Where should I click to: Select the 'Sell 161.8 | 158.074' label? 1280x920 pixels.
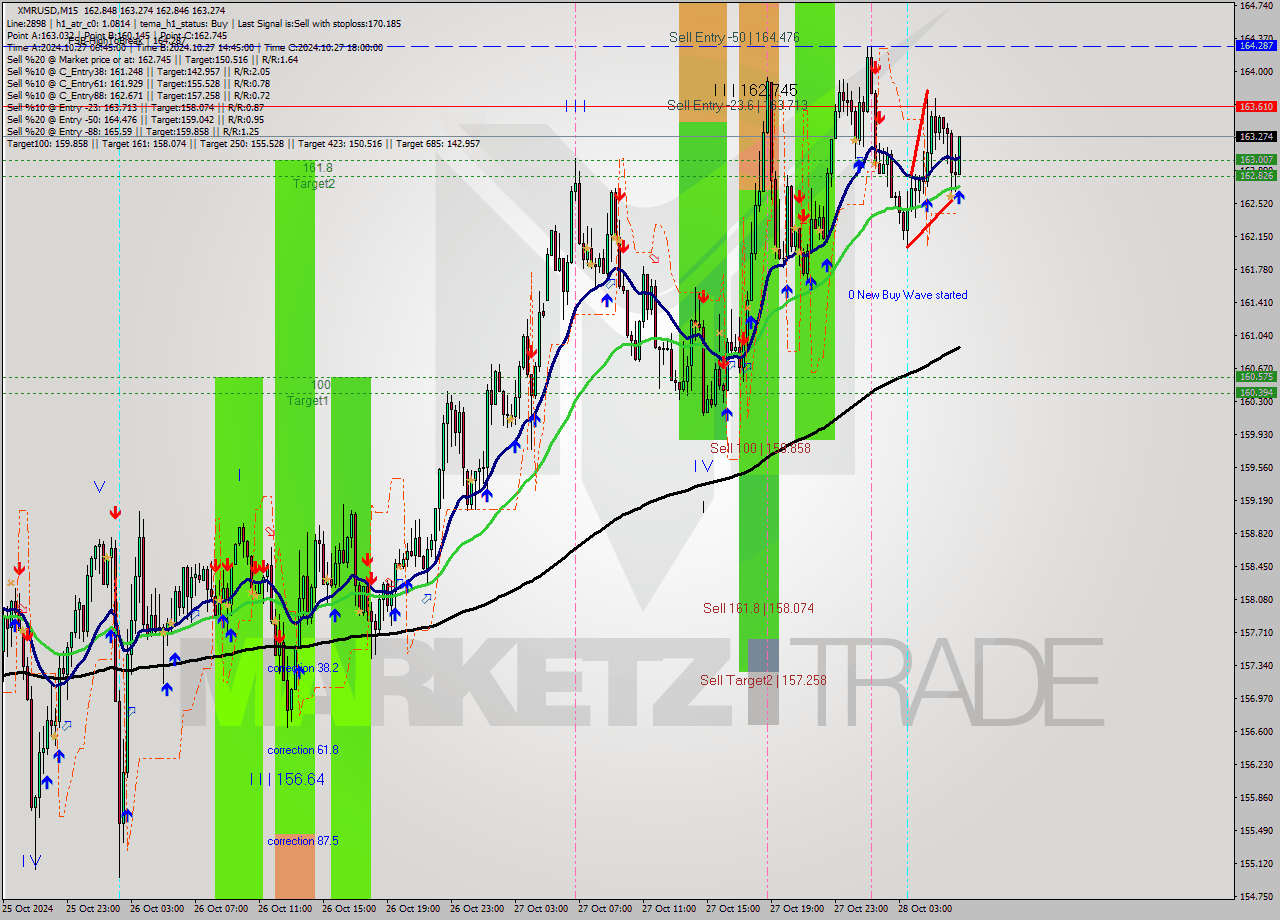click(758, 608)
